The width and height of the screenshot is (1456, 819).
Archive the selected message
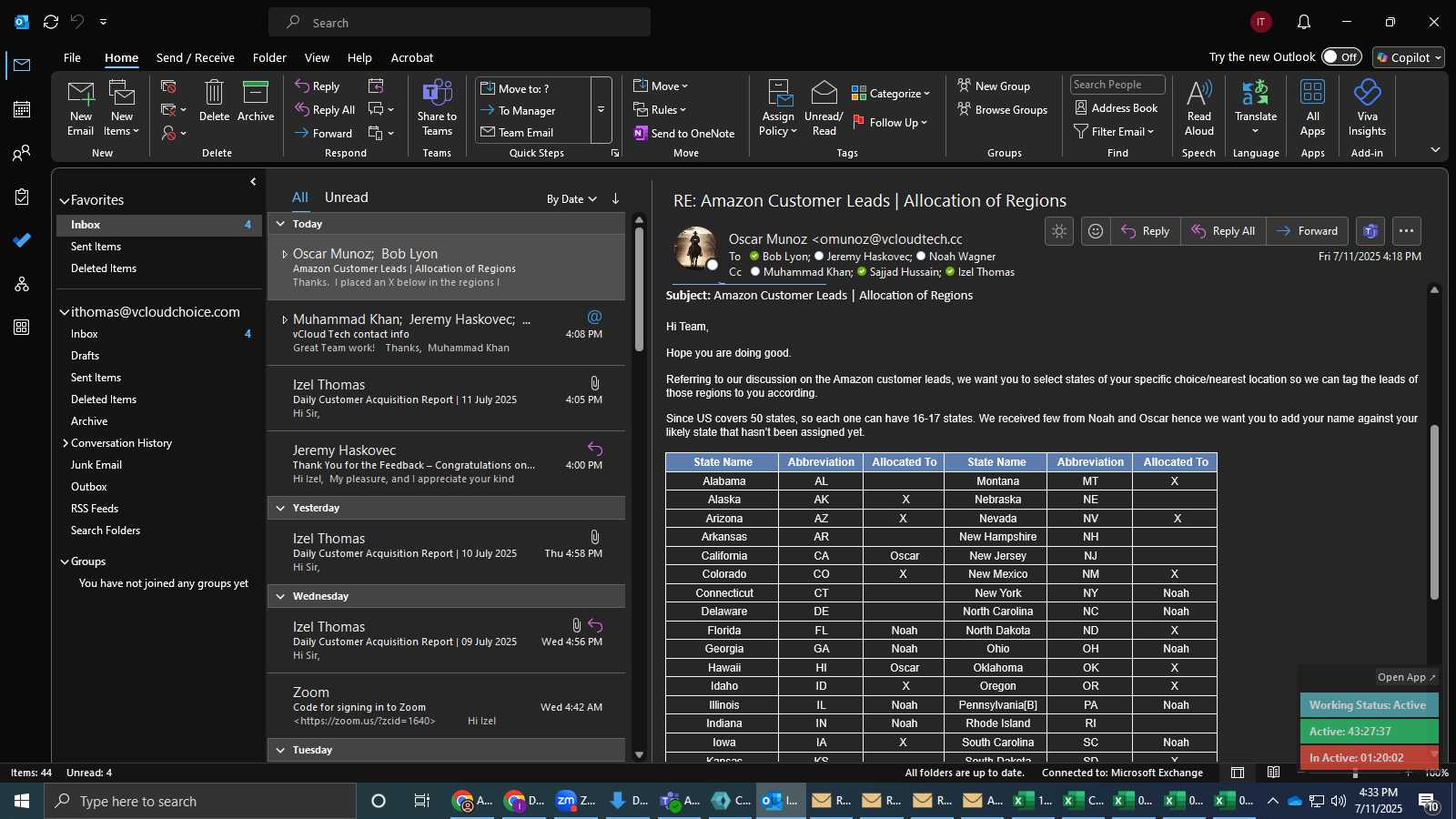coord(255,101)
